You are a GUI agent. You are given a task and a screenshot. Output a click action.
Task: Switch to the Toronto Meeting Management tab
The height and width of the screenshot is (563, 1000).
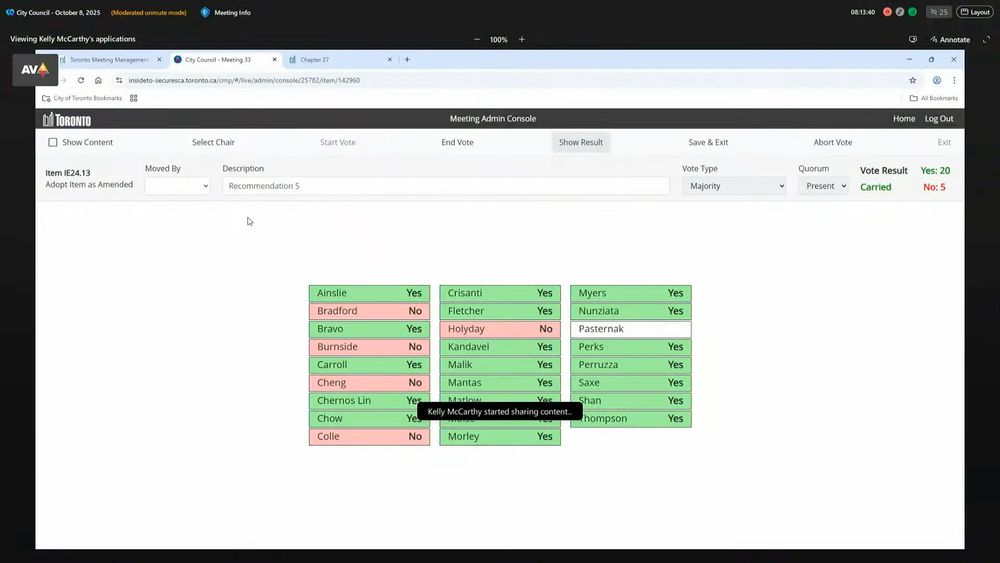pos(108,59)
